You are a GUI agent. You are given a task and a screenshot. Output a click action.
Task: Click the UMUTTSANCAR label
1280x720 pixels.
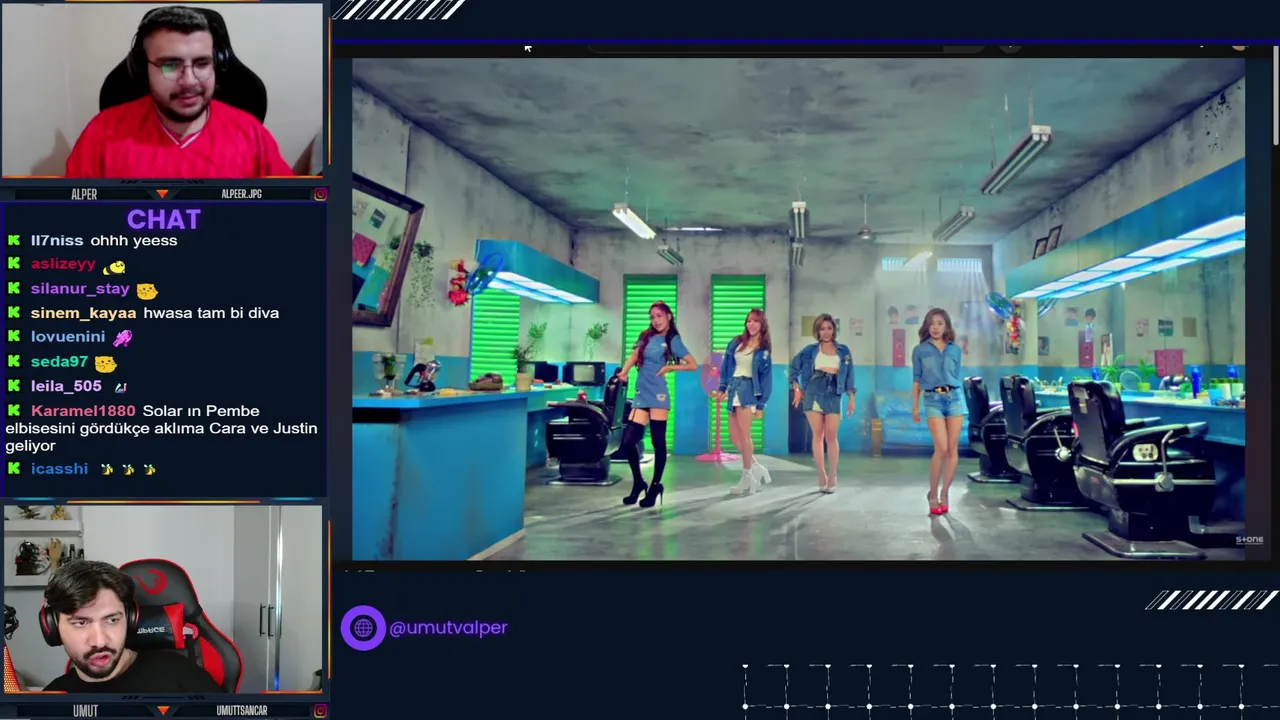[x=242, y=710]
